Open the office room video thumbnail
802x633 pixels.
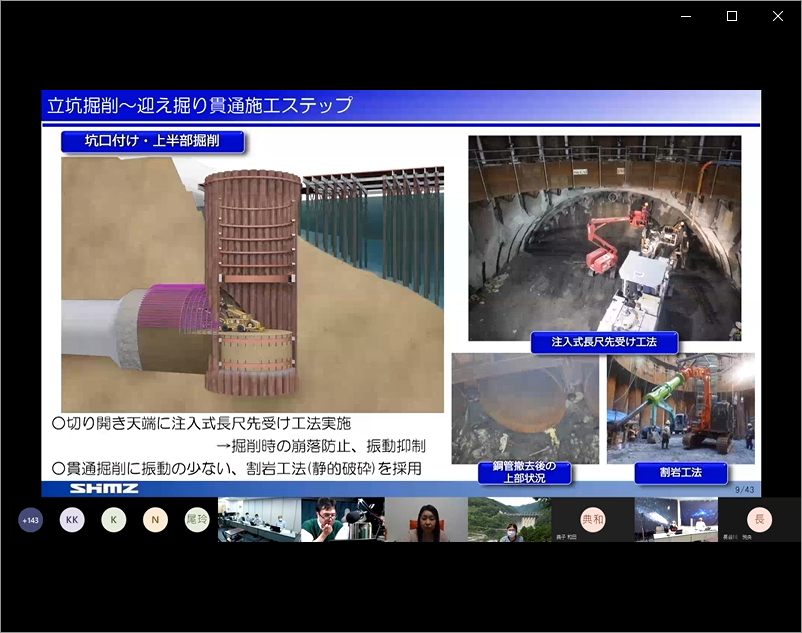click(x=259, y=520)
